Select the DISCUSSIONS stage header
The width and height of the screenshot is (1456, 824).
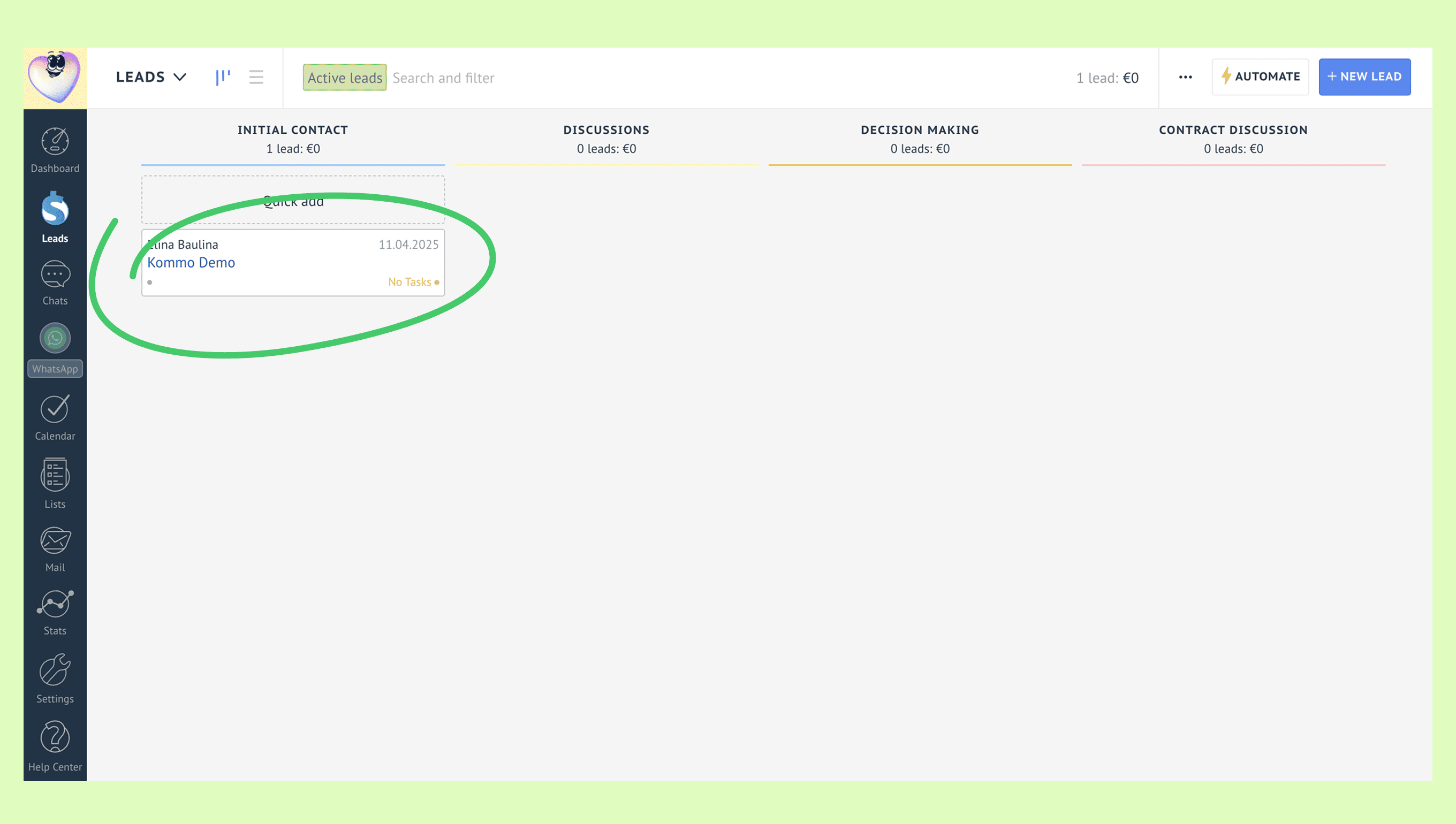click(606, 130)
